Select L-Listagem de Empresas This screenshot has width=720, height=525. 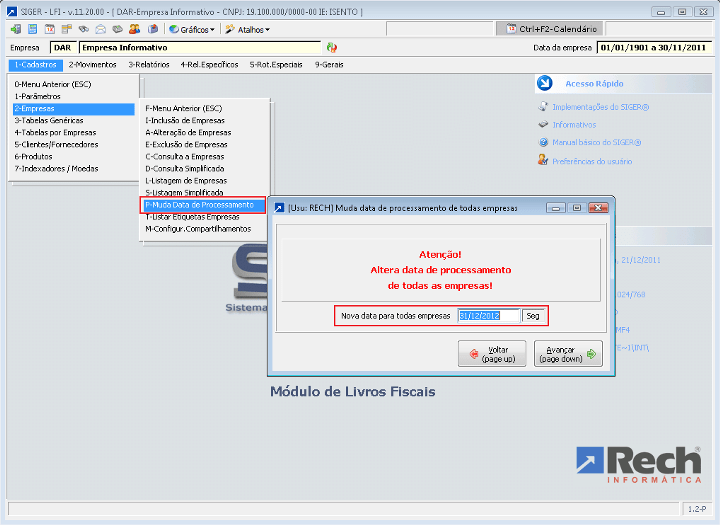pos(204,181)
